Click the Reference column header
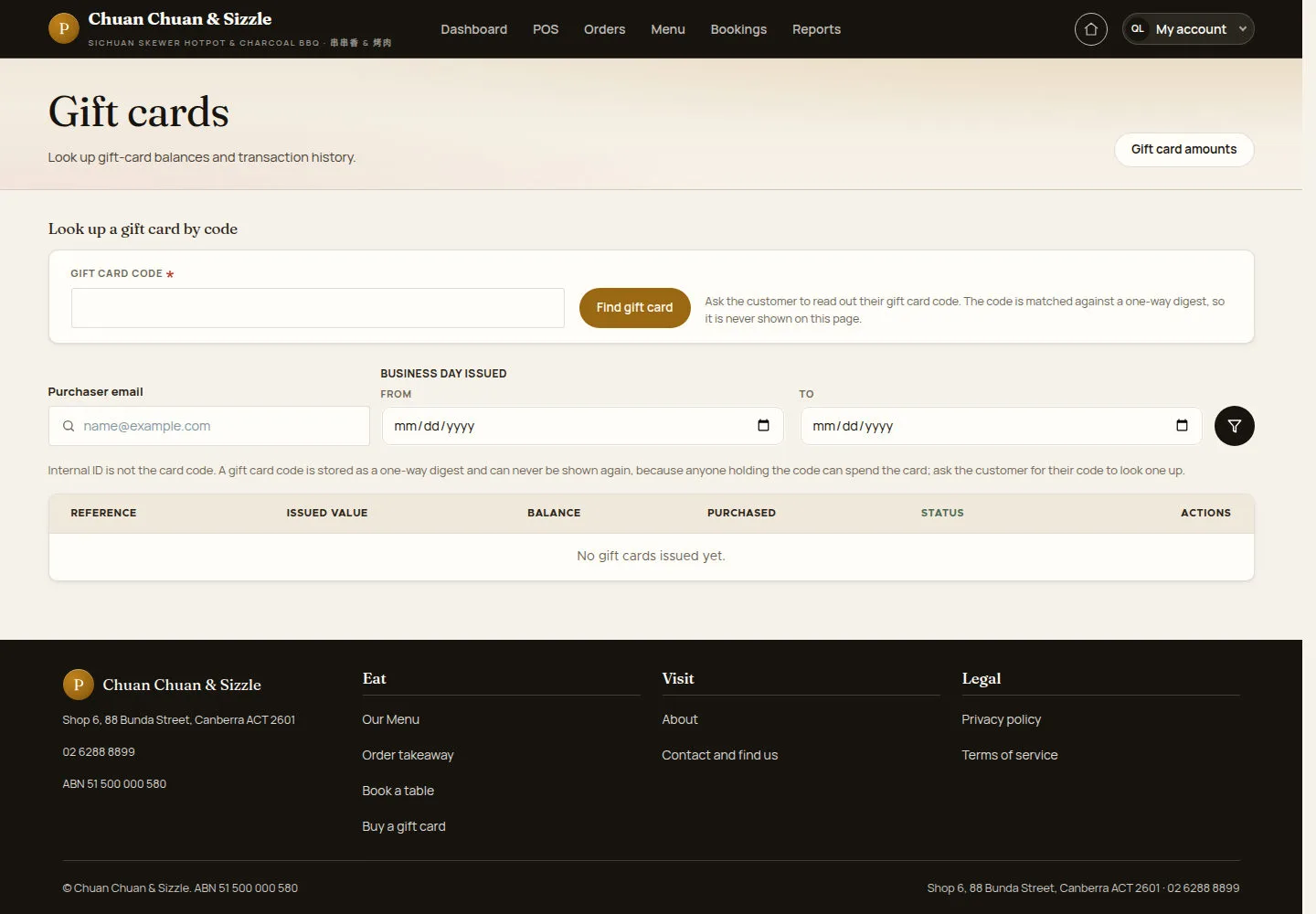This screenshot has width=1316, height=914. [x=103, y=513]
